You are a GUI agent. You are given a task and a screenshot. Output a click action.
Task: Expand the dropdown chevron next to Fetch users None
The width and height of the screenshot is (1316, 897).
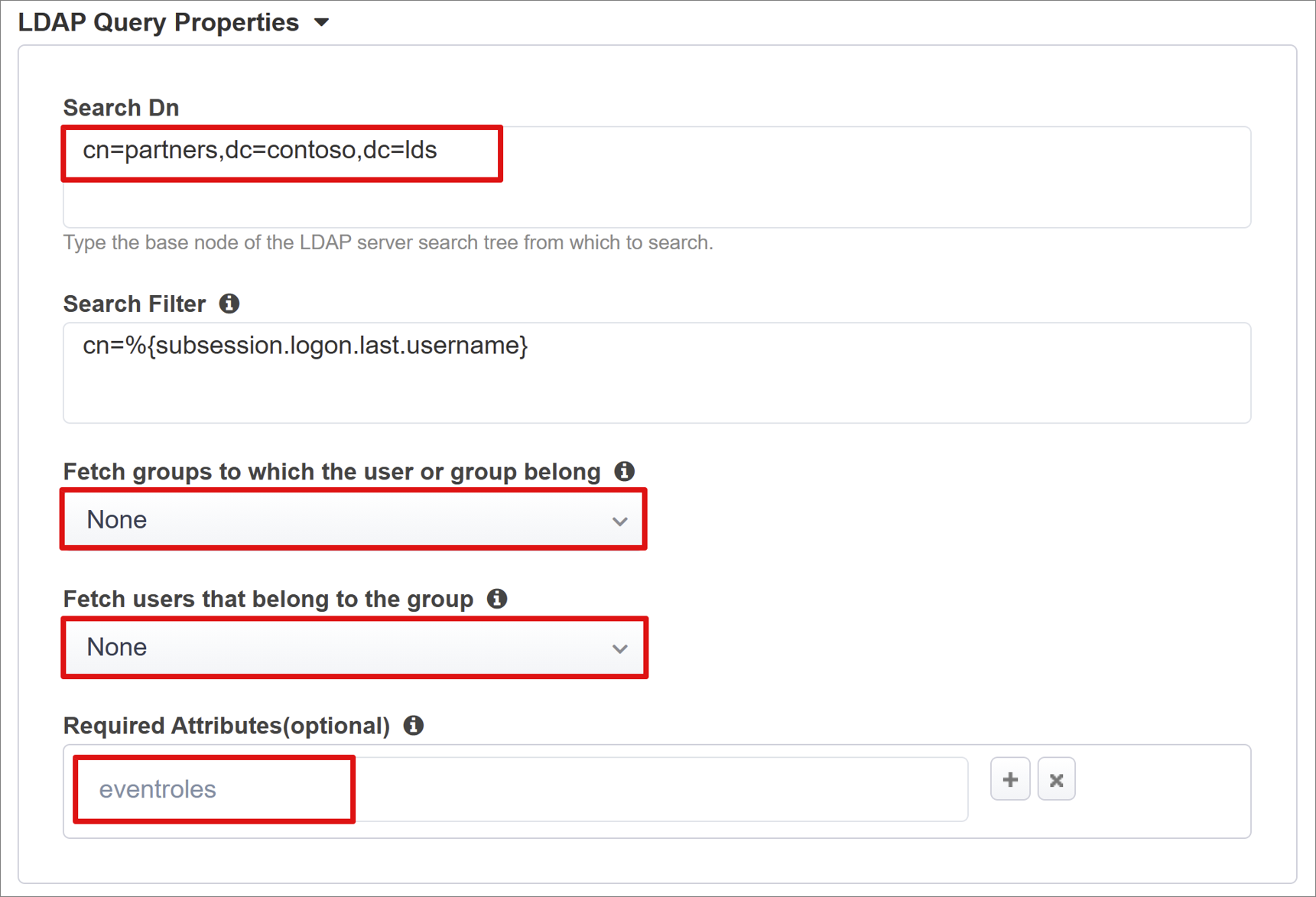click(x=619, y=647)
